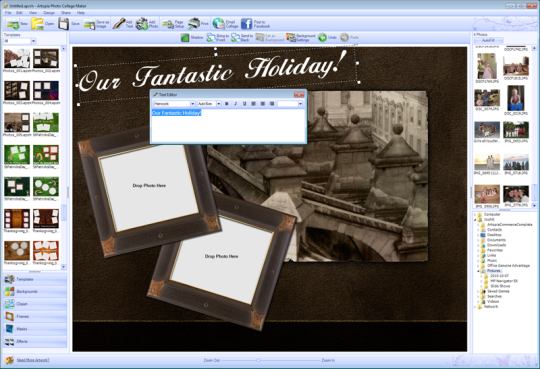Screen dimensions: 540x369
Task: Collapse the Pictures folder in tree
Action: [x=479, y=271]
